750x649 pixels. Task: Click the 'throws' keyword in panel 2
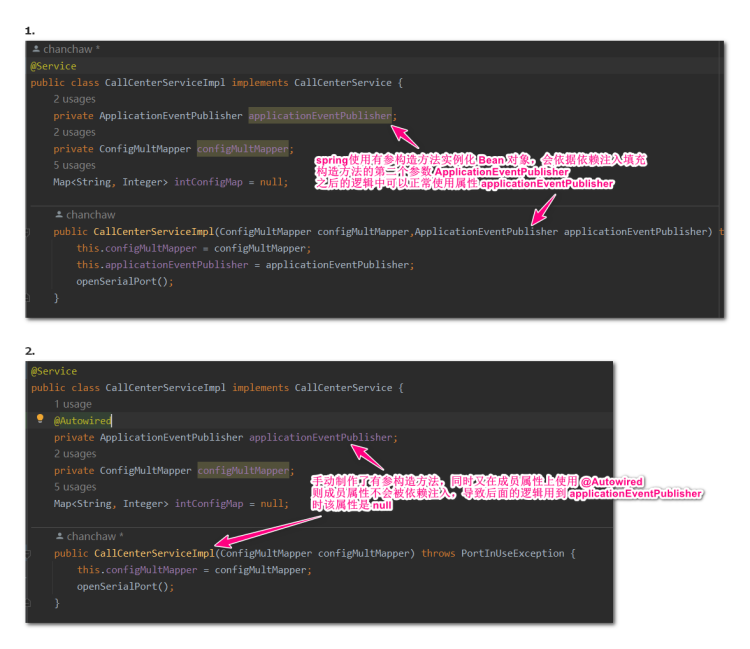(x=438, y=553)
